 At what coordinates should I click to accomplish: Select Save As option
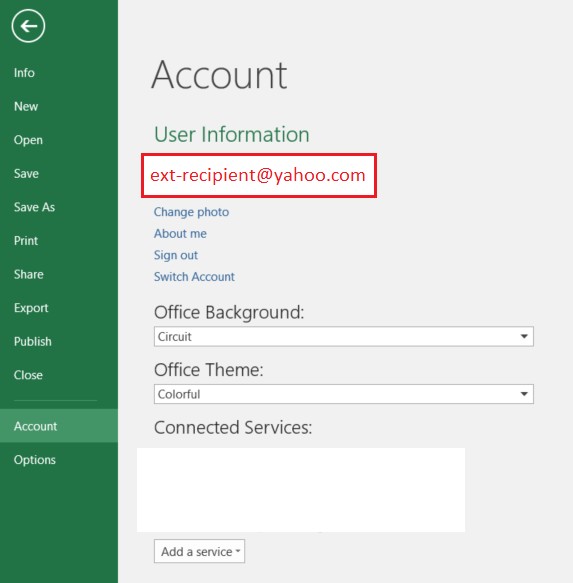tap(34, 207)
